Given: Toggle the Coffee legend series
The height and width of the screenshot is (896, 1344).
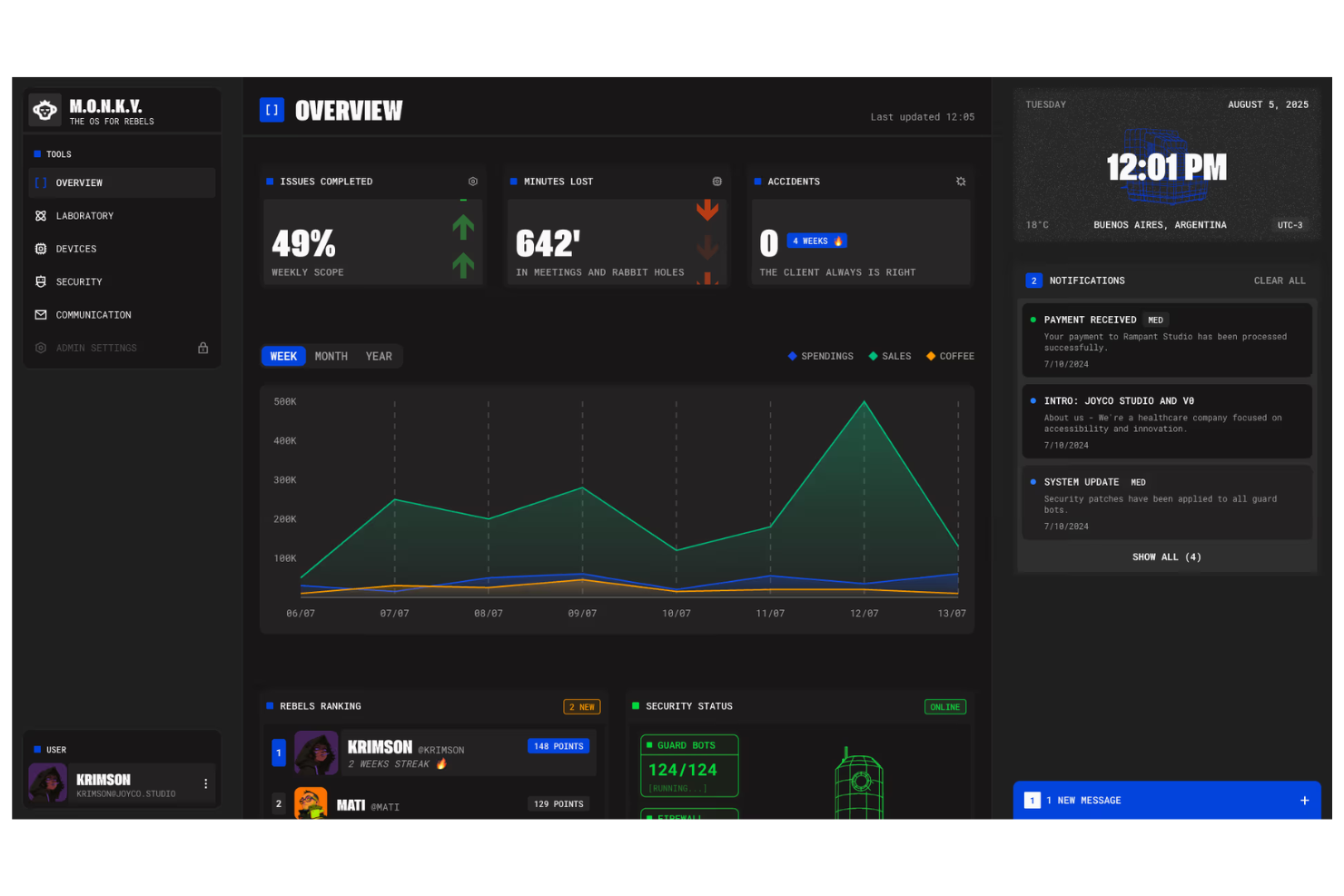Looking at the screenshot, I should point(950,357).
